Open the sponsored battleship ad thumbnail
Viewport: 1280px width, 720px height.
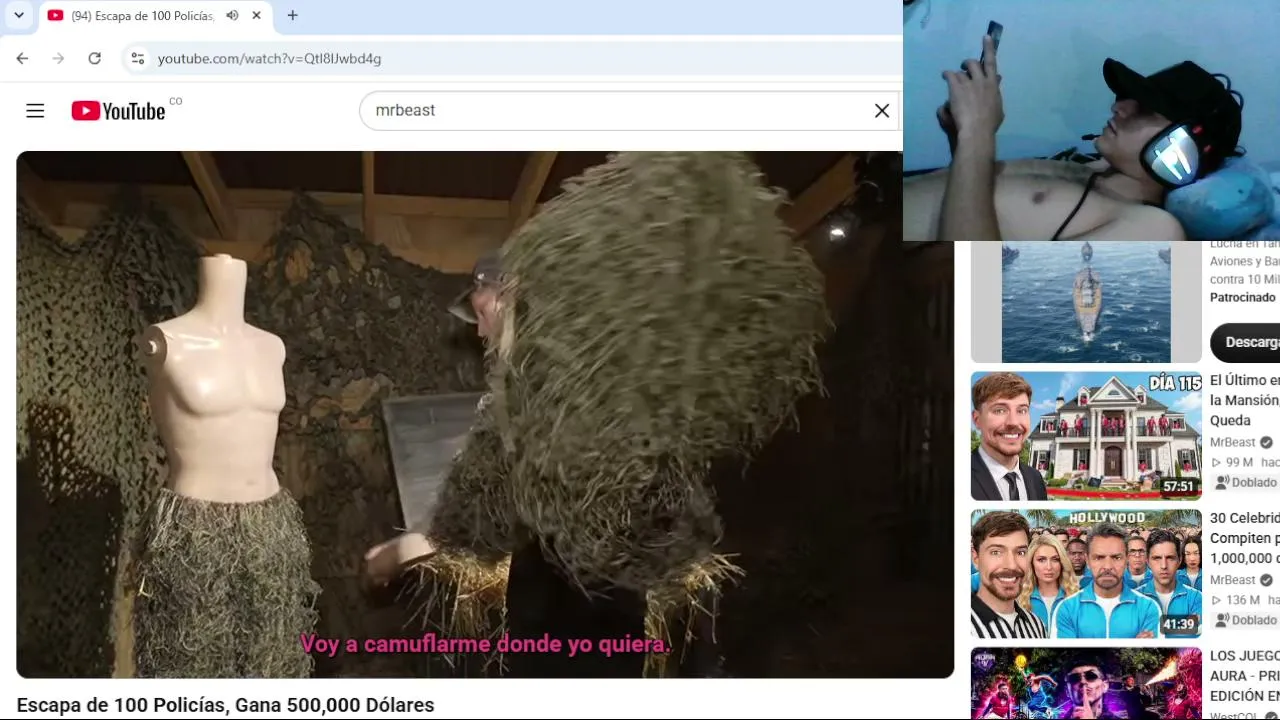point(1086,301)
